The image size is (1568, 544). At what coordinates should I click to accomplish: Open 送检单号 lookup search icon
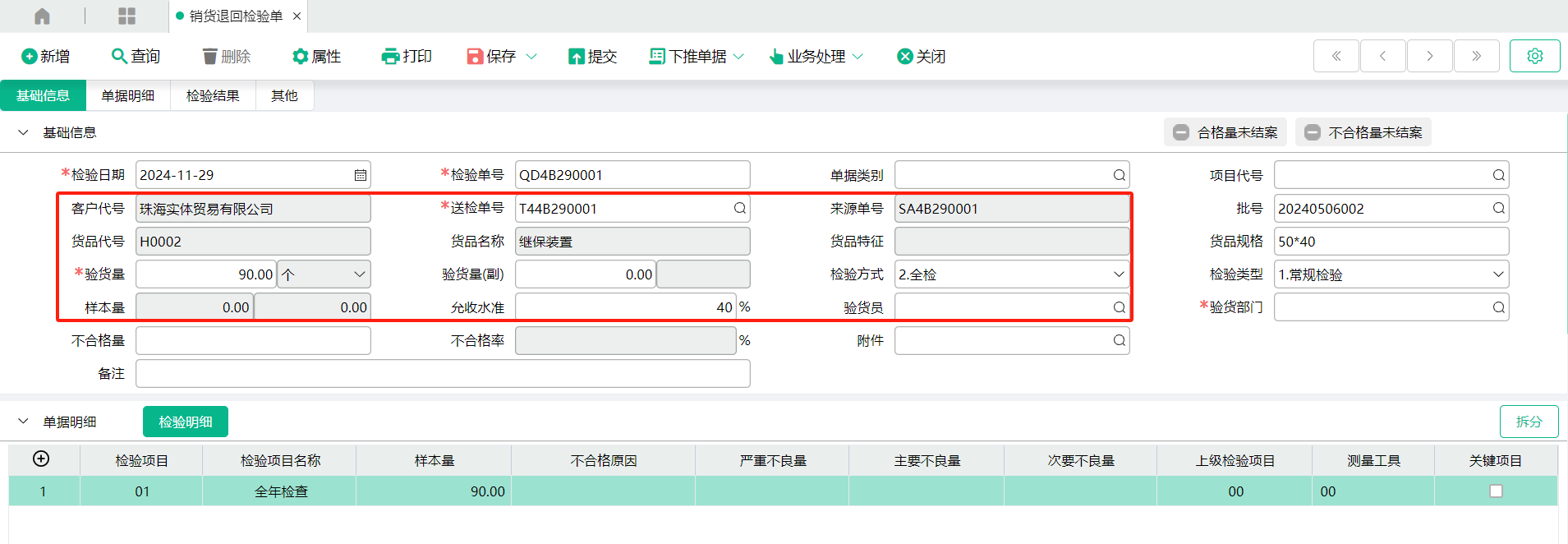[x=739, y=208]
